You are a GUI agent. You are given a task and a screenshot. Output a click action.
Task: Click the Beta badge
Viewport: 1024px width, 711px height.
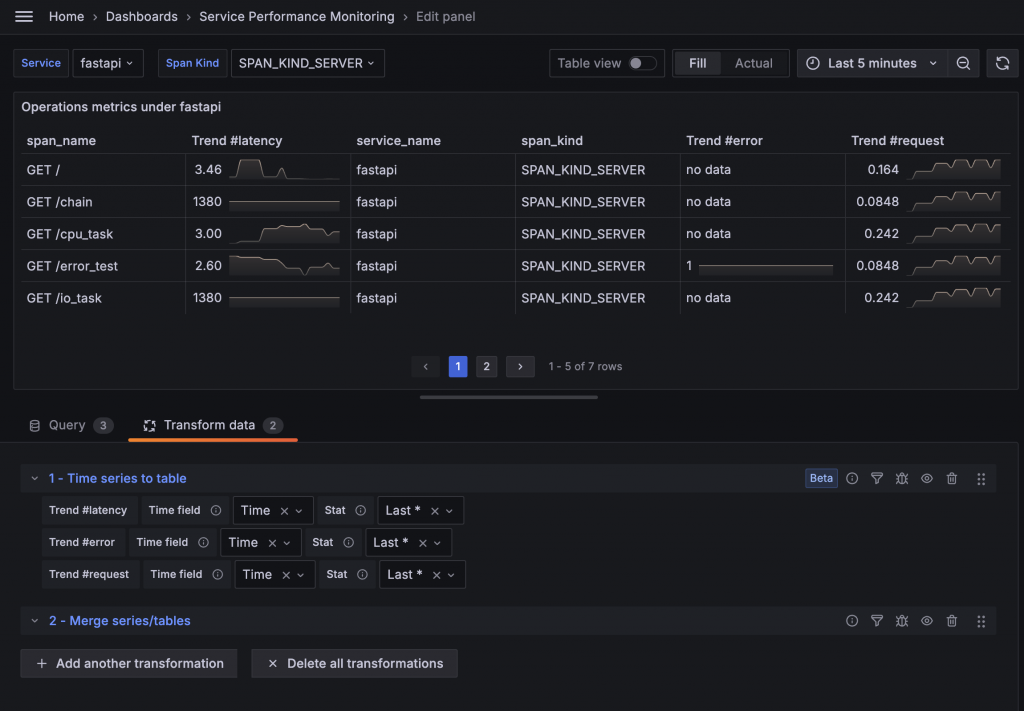821,478
